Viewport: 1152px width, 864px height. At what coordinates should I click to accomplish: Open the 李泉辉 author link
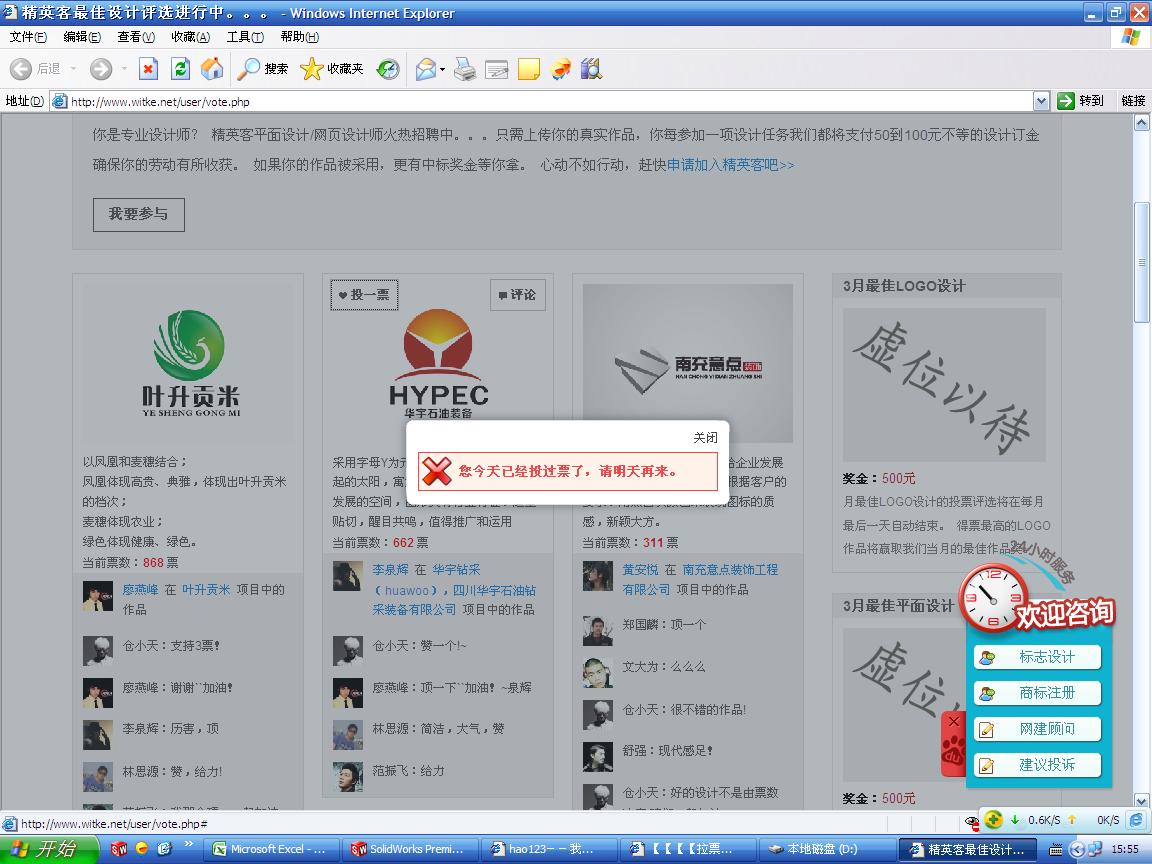pos(390,569)
